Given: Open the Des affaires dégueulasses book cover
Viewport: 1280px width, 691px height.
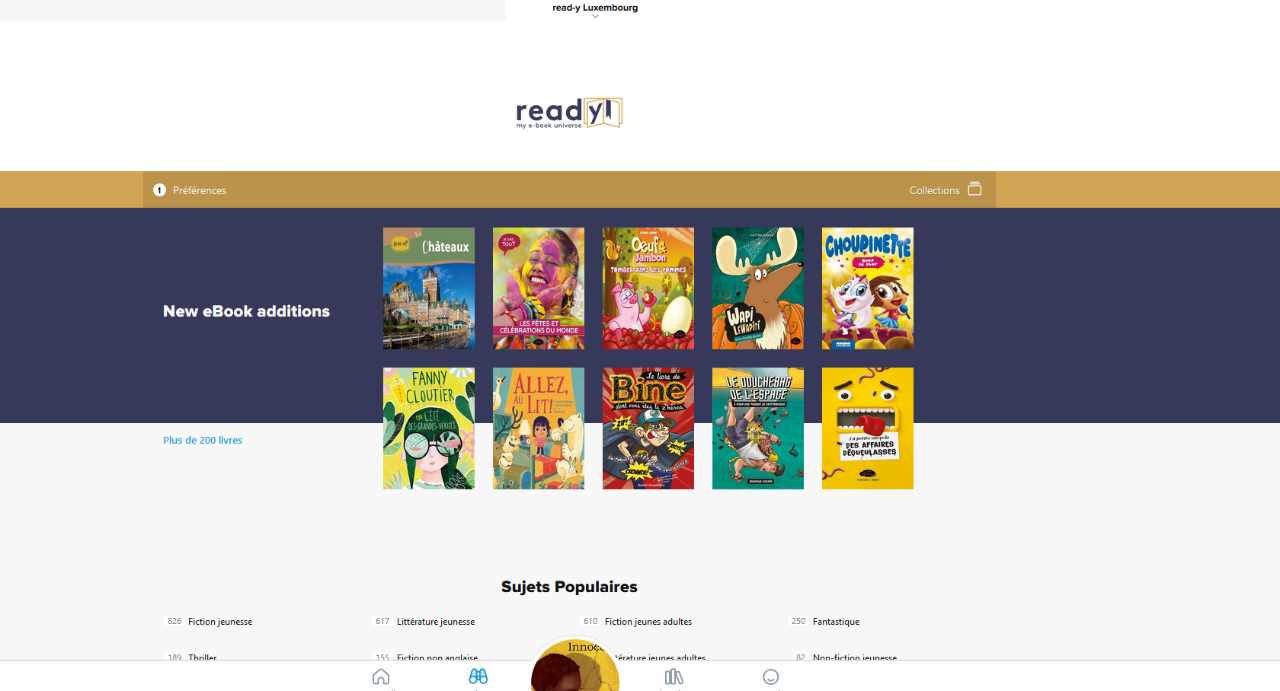Looking at the screenshot, I should pos(868,428).
